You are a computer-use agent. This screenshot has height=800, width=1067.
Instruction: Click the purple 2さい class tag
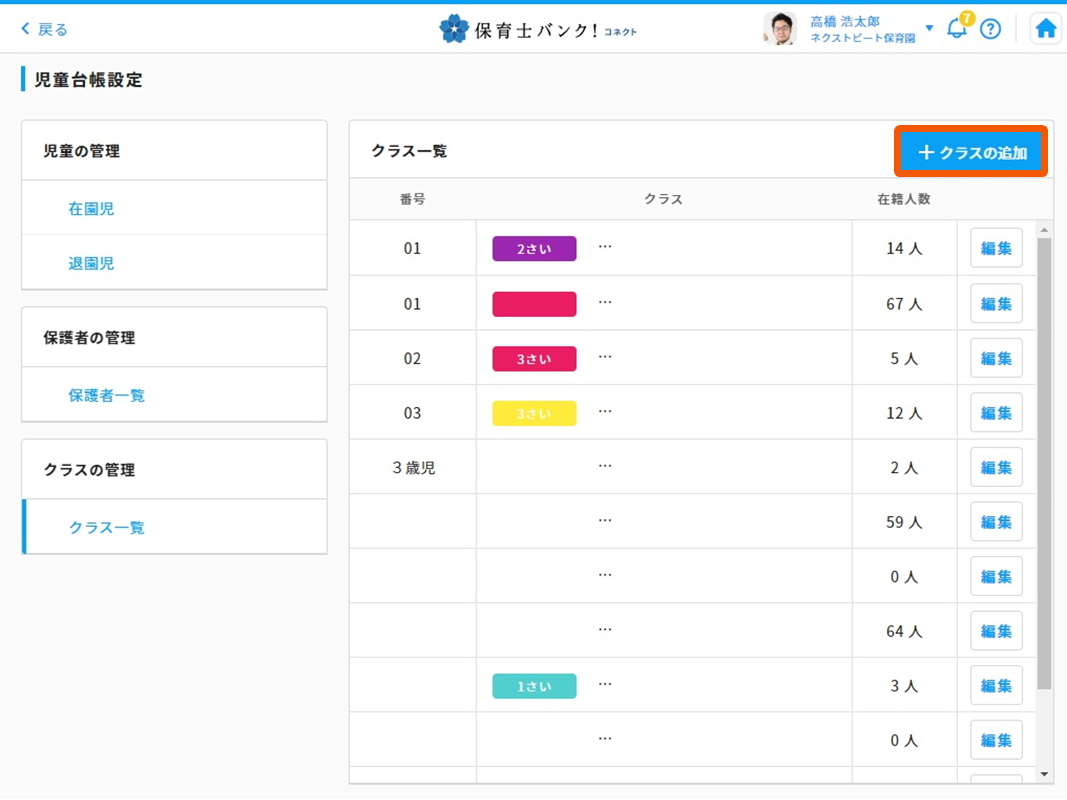534,249
